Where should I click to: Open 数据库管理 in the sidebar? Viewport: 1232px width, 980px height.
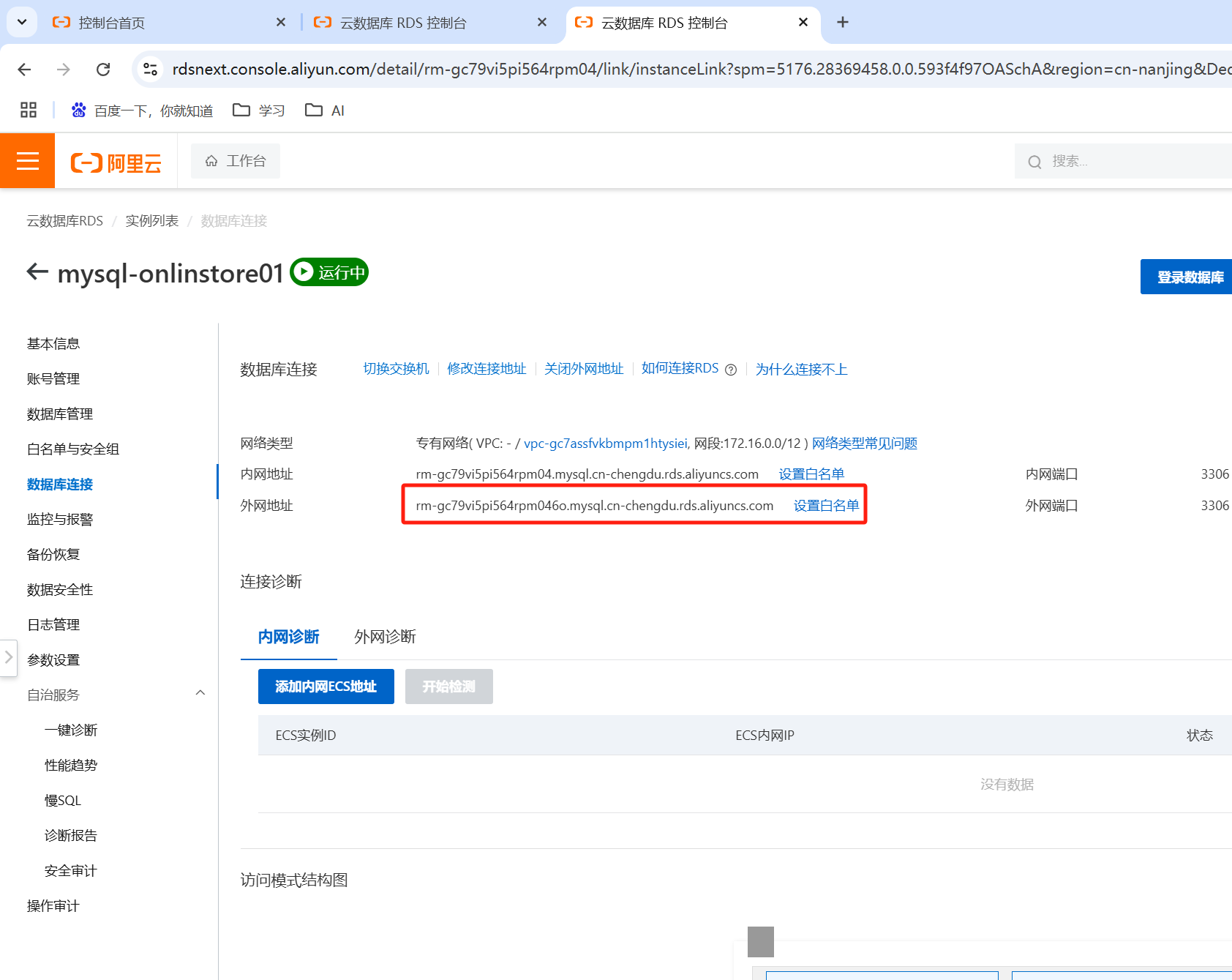pos(60,414)
